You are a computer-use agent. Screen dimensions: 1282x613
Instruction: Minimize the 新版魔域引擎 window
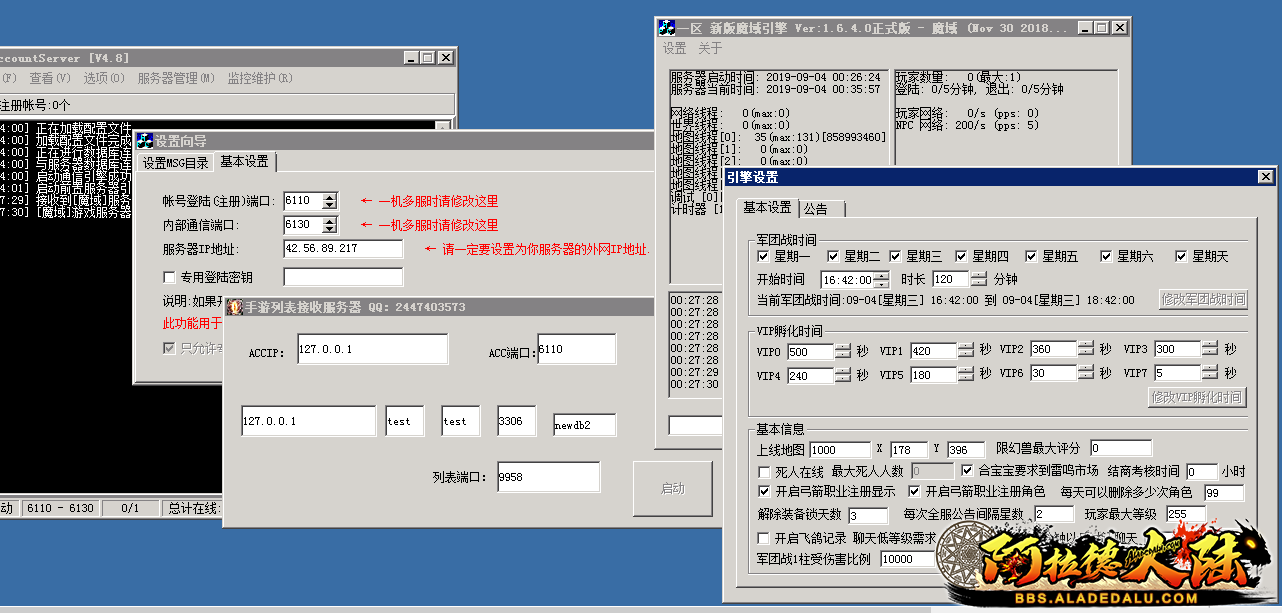click(1085, 28)
